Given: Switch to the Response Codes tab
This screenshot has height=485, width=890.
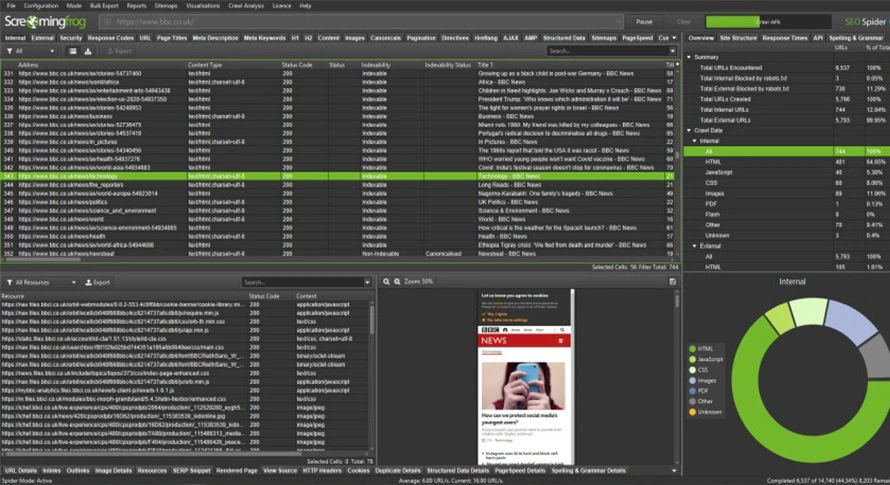Looking at the screenshot, I should (110, 37).
